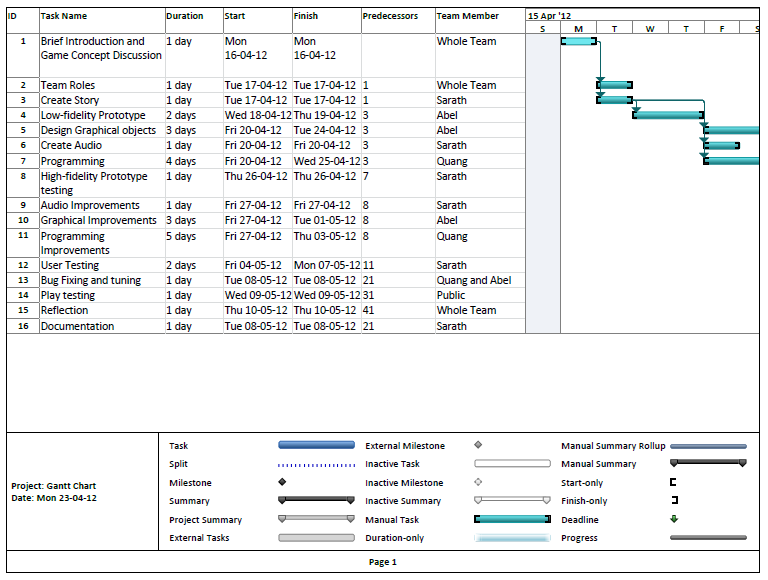Click the 'Wed 25-04-12' finish date
Image resolution: width=768 pixels, height=580 pixels.
tap(327, 161)
